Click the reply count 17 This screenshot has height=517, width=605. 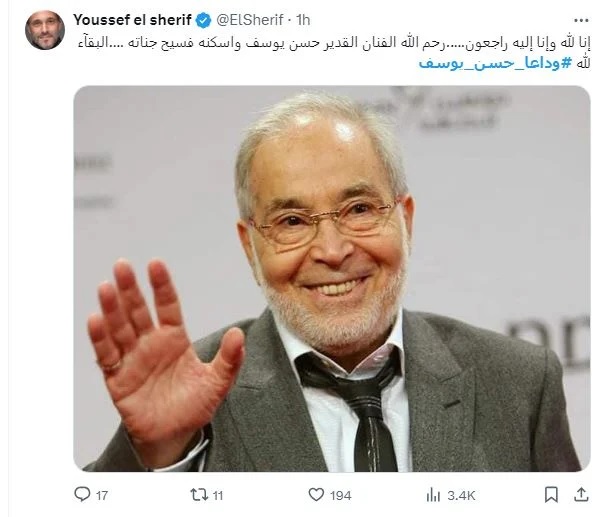coord(102,495)
